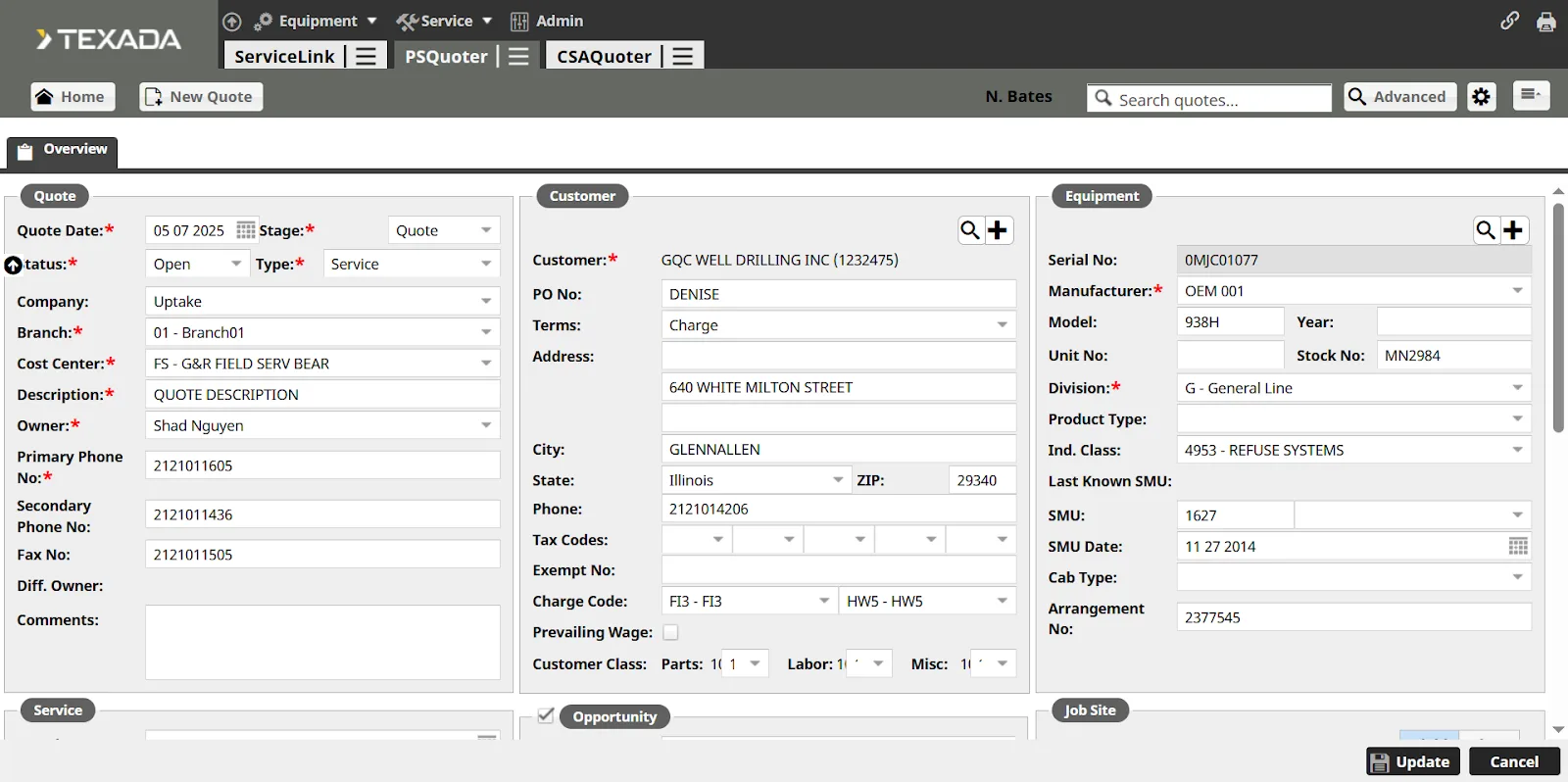Click the Customer add plus icon
This screenshot has height=782, width=1568.
click(x=998, y=230)
